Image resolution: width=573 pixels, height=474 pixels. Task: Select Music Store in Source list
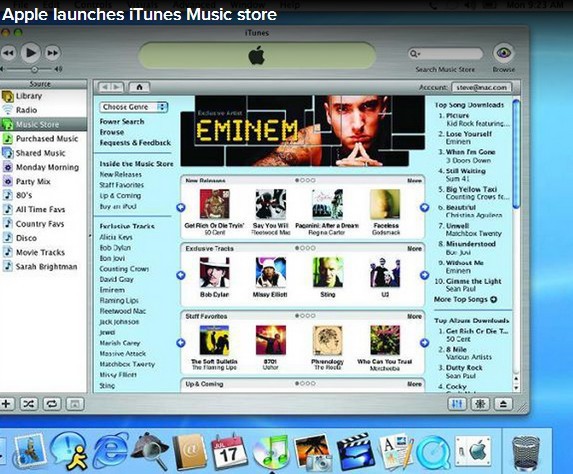(43, 124)
